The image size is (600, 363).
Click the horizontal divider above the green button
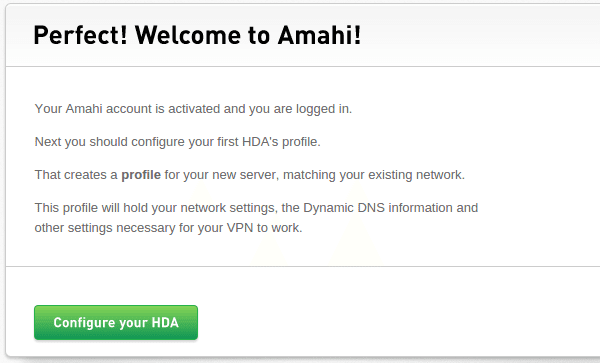[303, 266]
